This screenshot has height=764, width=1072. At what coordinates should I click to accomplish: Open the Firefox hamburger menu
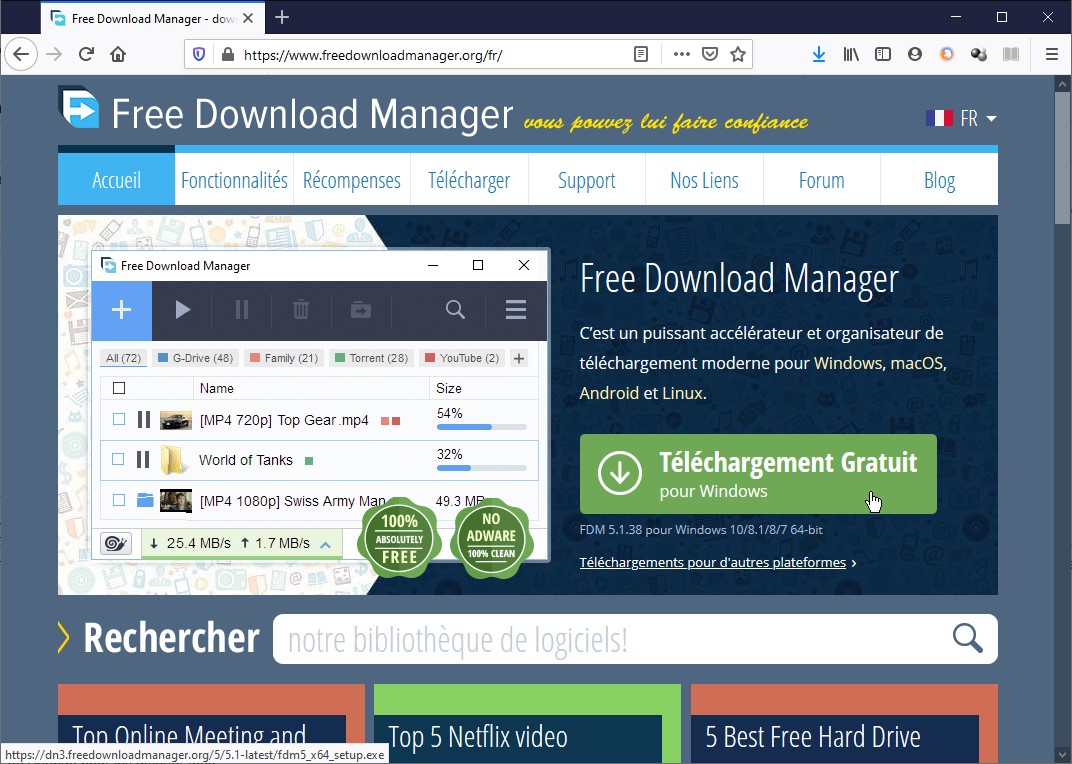[1051, 54]
